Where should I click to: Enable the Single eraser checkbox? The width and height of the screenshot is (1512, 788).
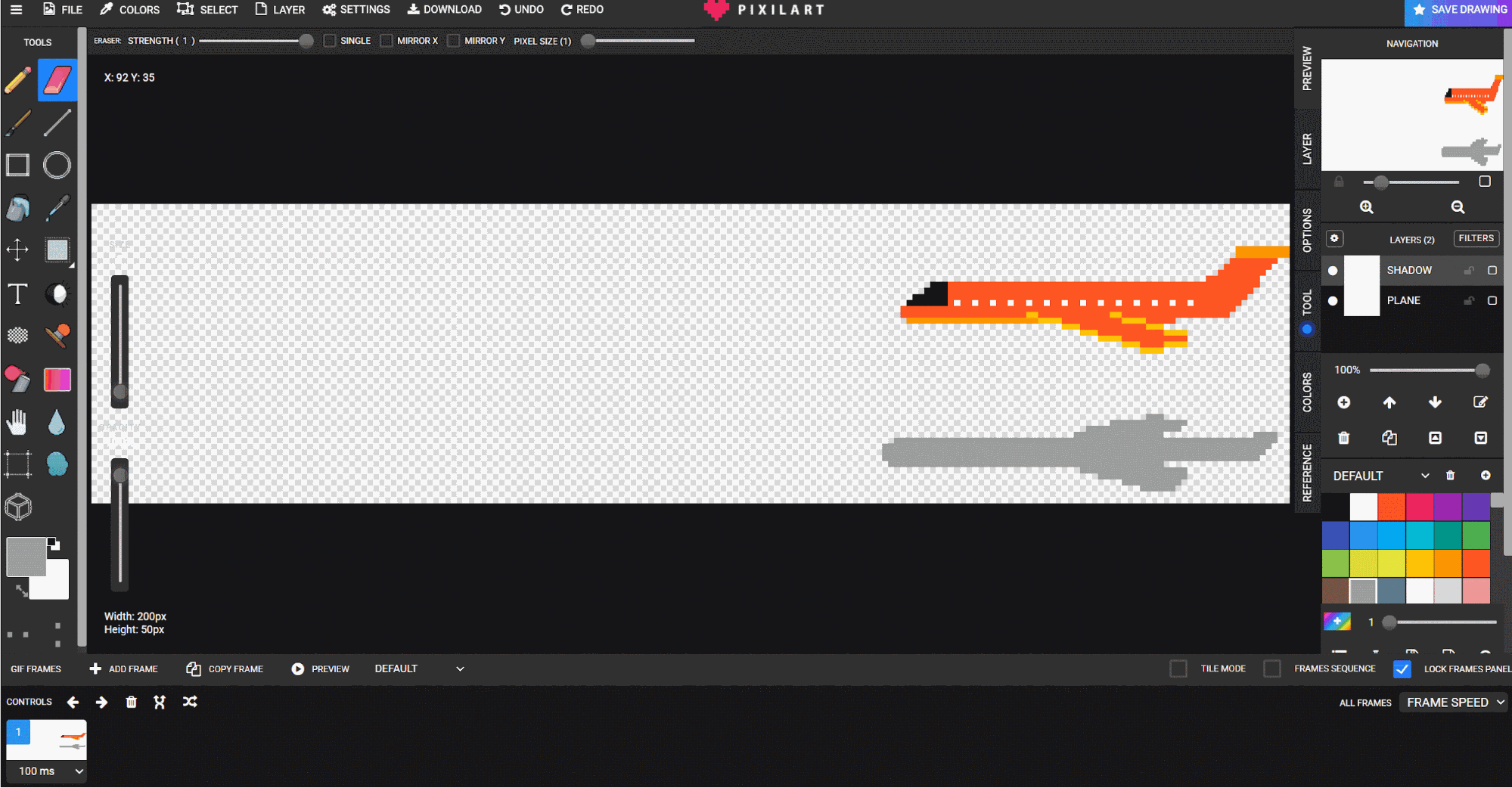click(x=330, y=41)
